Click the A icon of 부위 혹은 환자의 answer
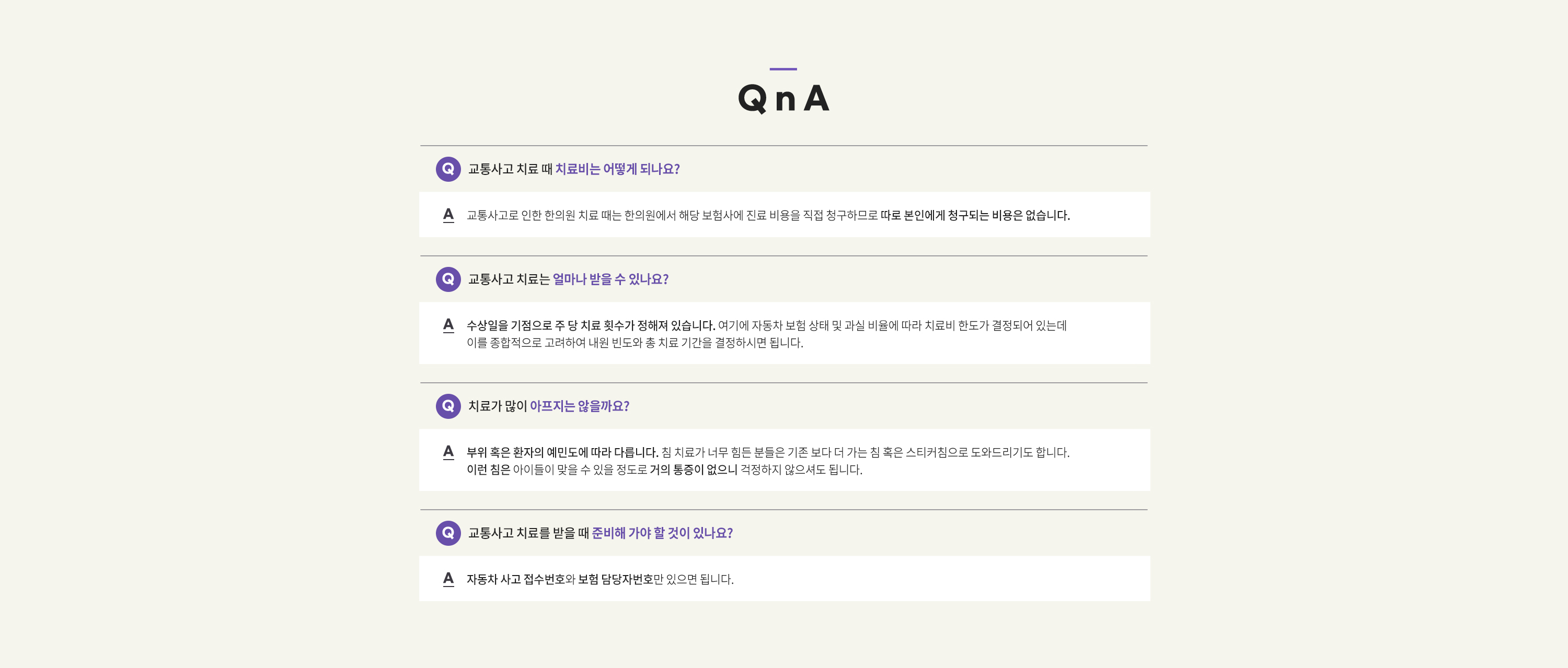The image size is (1568, 668). [448, 452]
